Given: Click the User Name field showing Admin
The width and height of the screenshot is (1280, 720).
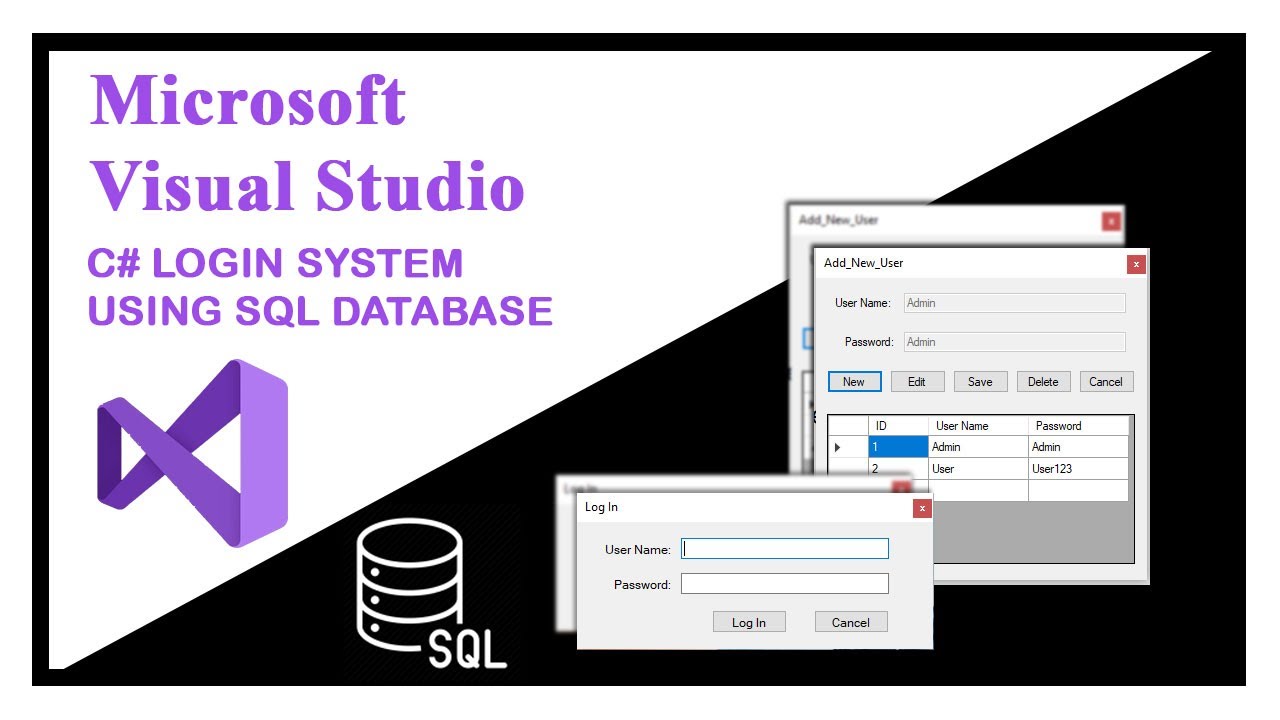Looking at the screenshot, I should pyautogui.click(x=1015, y=303).
